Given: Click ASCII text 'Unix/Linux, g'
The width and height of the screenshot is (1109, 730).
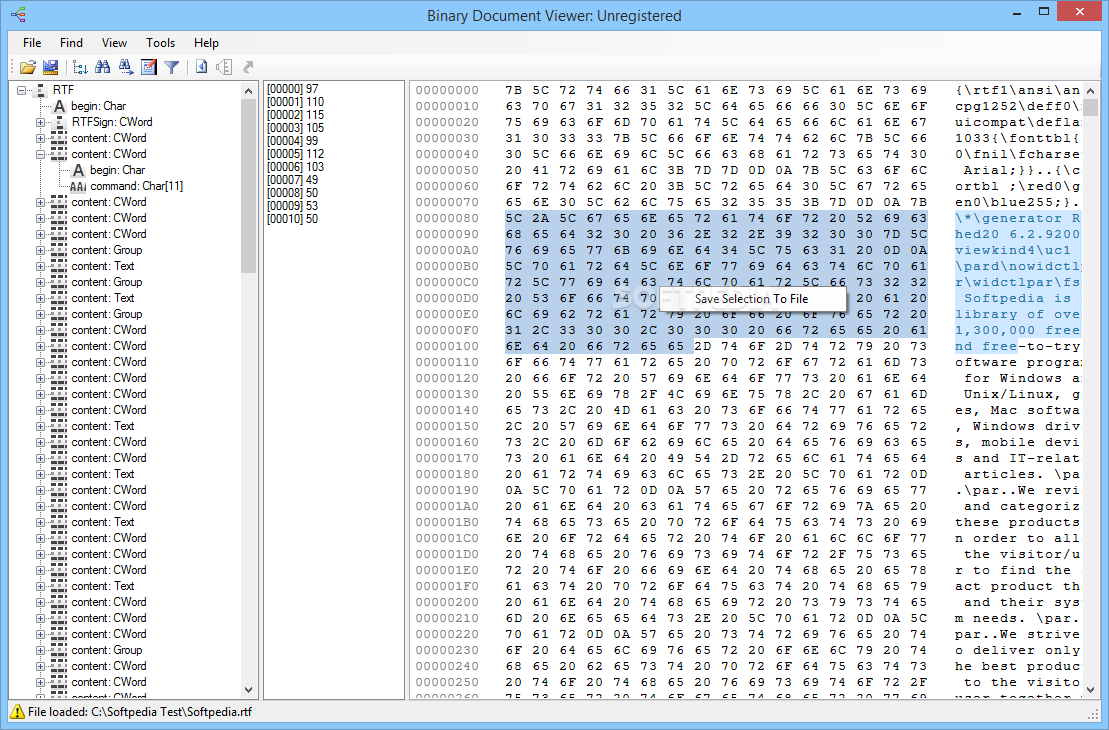Looking at the screenshot, I should point(1021,394).
